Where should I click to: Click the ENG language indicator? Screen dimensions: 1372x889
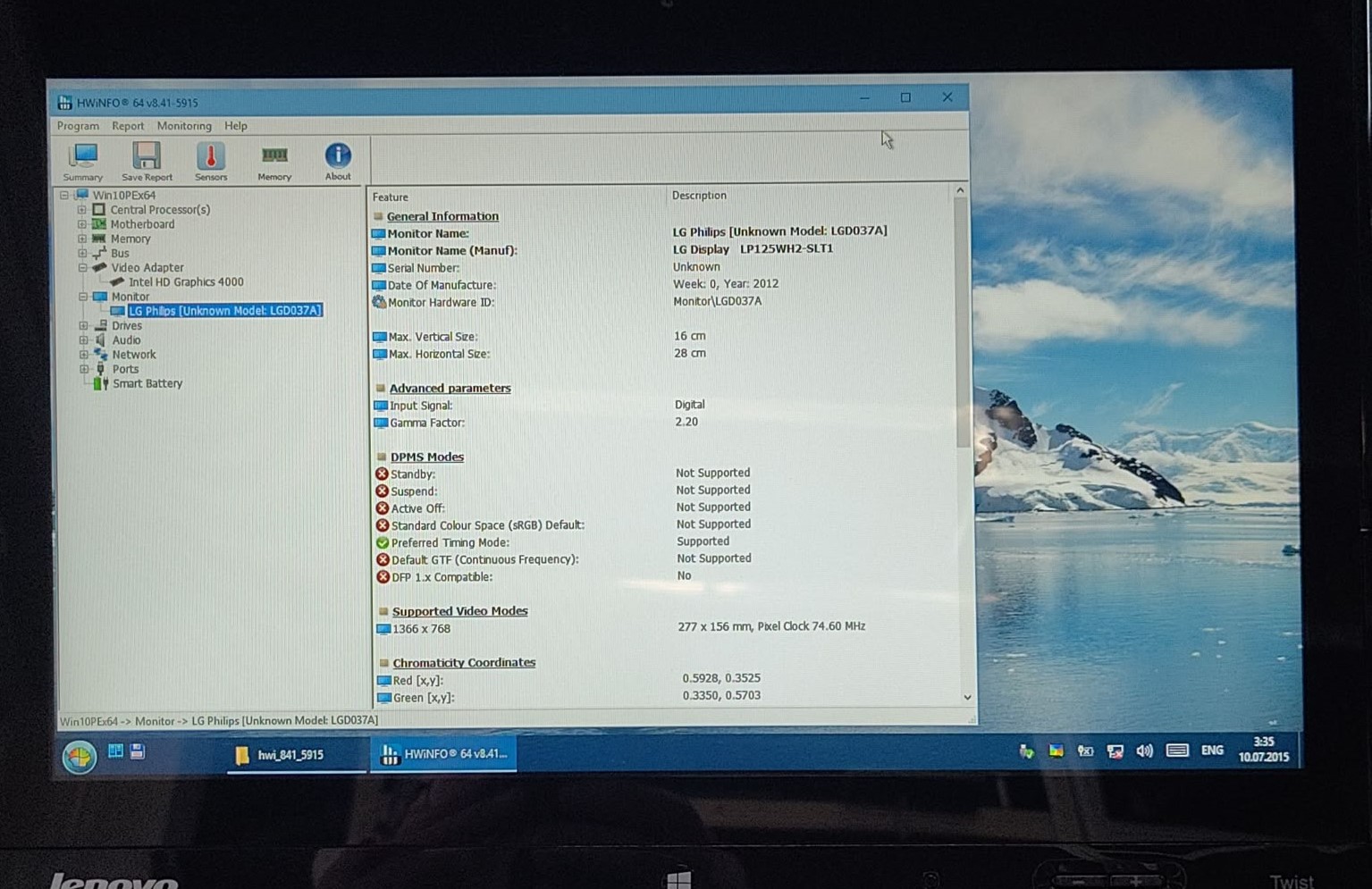(x=1212, y=751)
